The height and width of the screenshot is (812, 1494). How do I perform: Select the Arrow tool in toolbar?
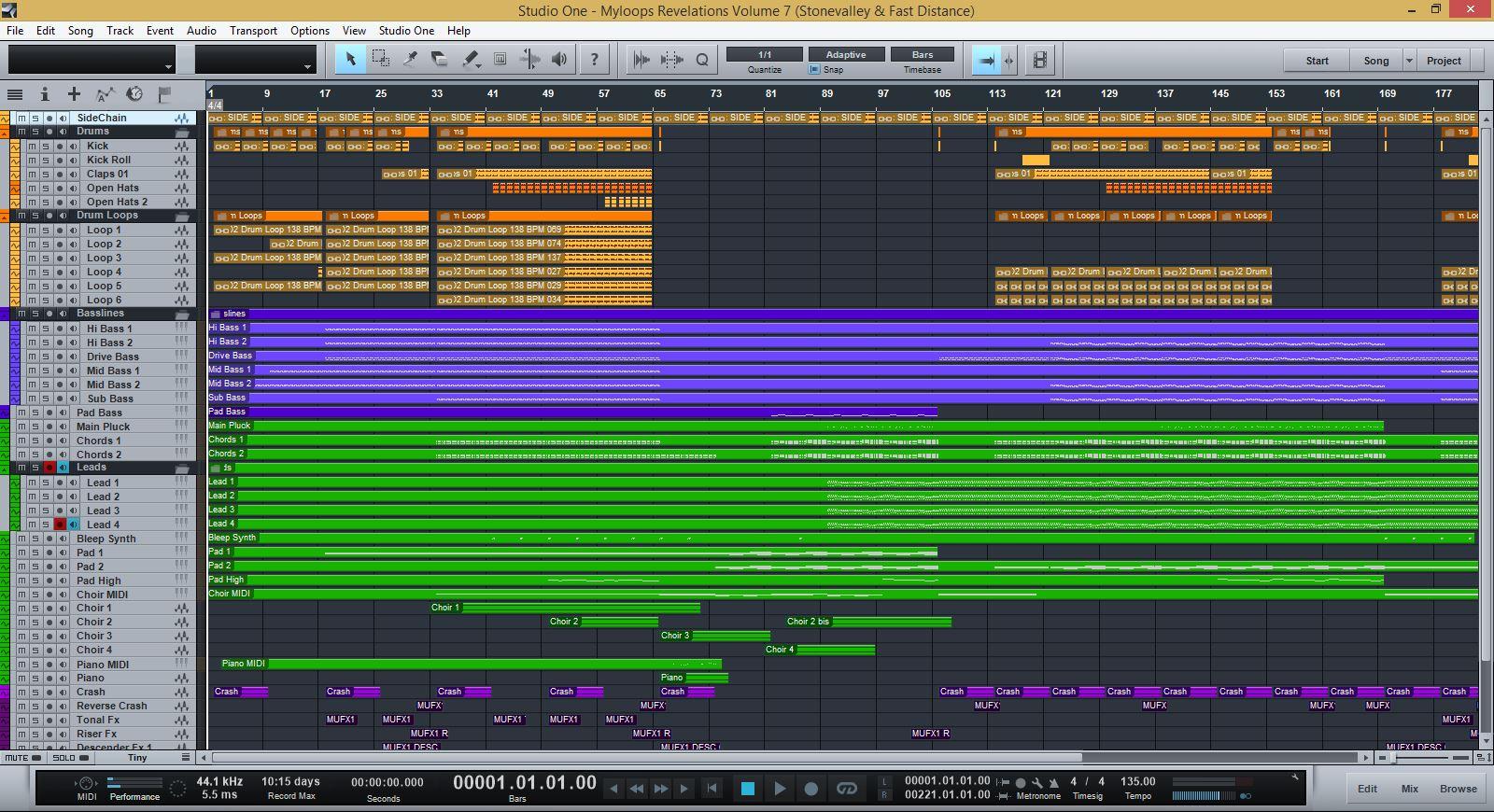click(x=351, y=60)
